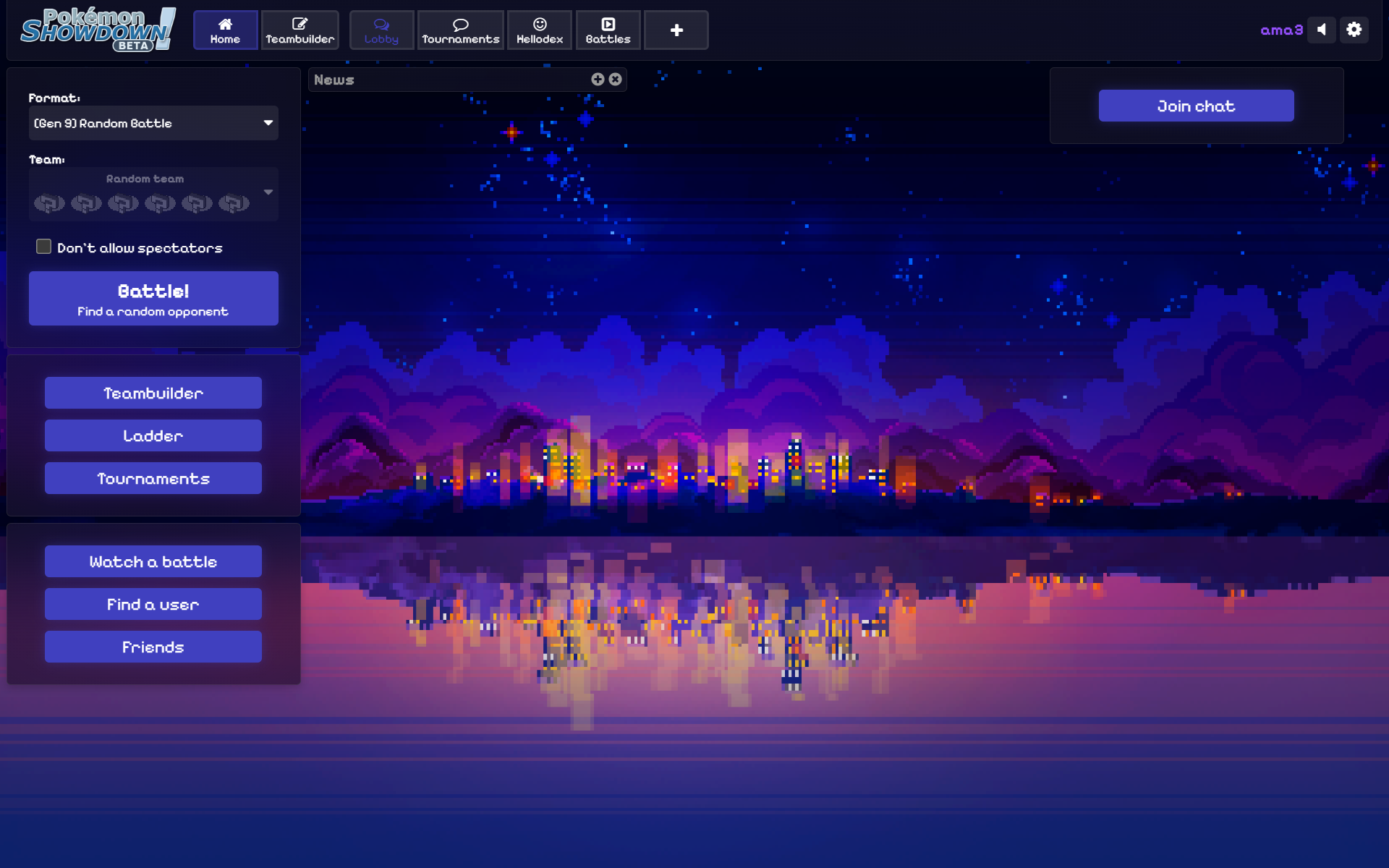The width and height of the screenshot is (1389, 868).
Task: Click the Pokémon Showdown logo
Action: click(99, 29)
